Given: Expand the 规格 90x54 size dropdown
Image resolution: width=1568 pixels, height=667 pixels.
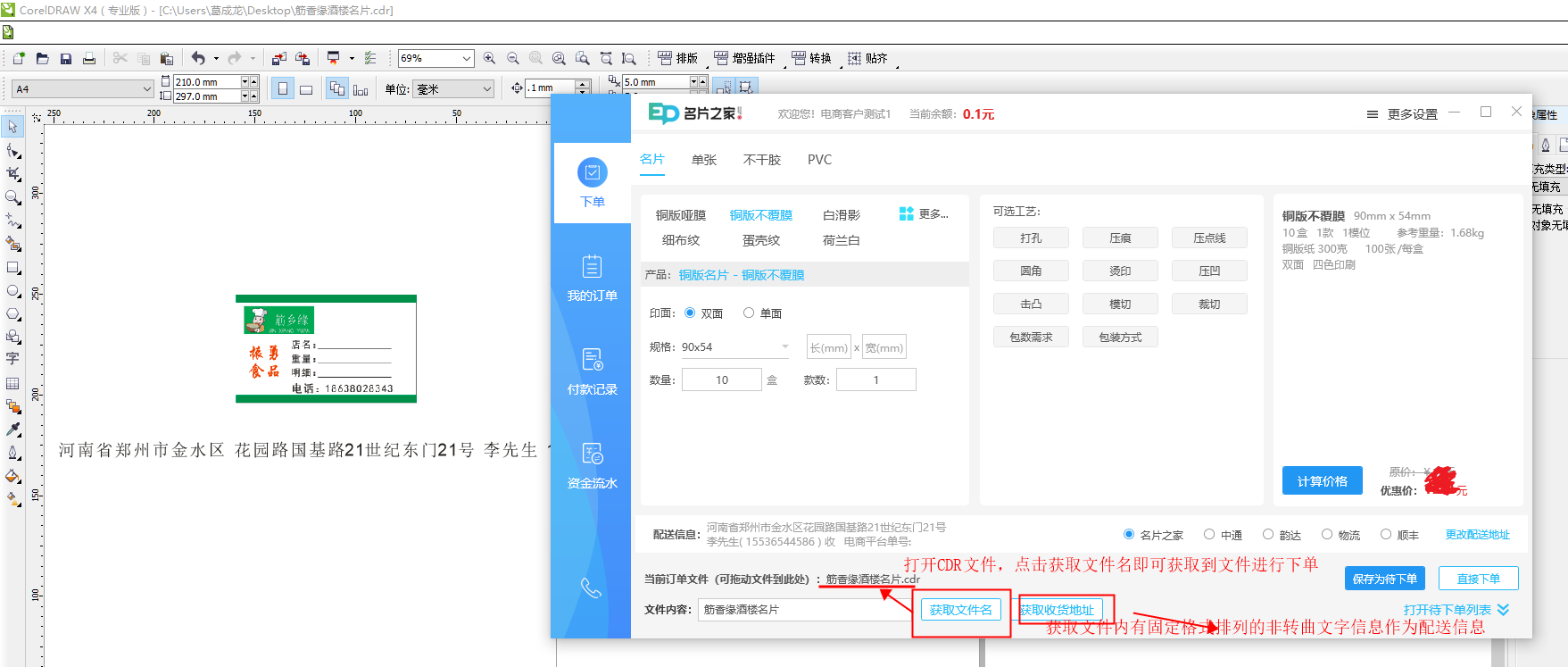Looking at the screenshot, I should tap(784, 347).
